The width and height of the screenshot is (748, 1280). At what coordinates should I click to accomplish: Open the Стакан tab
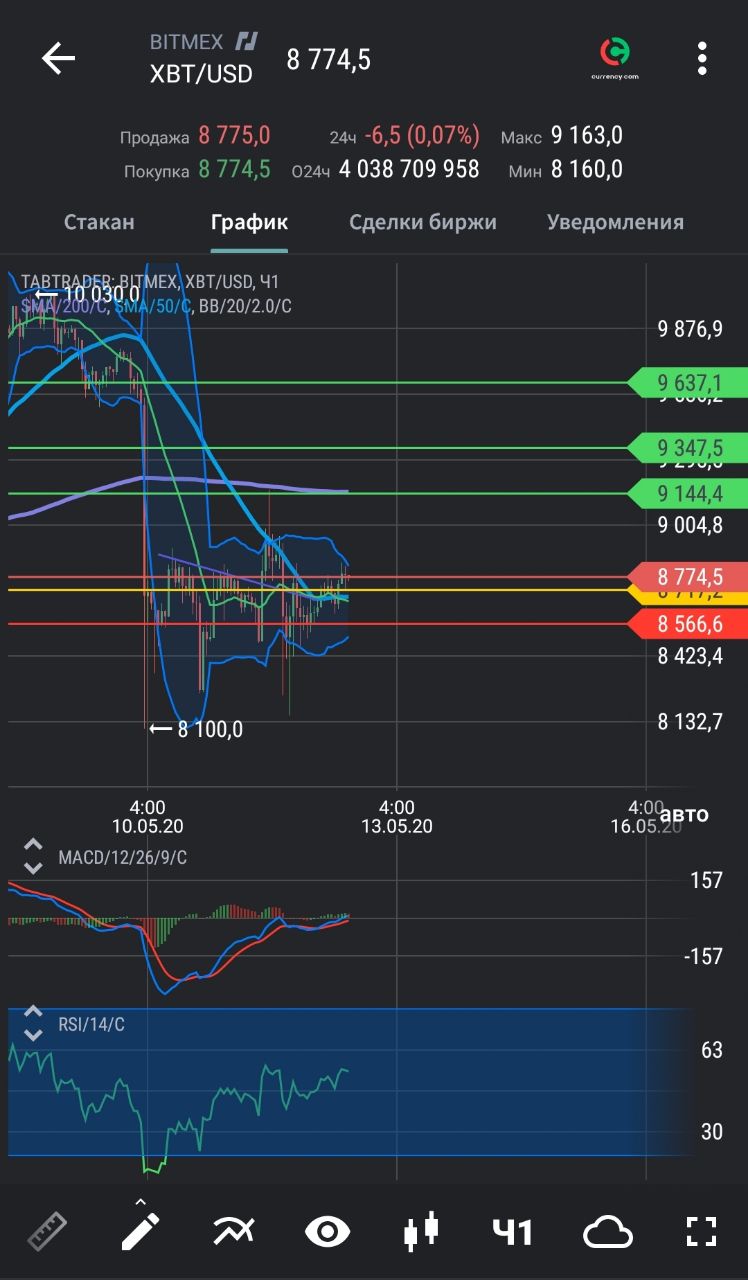99,222
